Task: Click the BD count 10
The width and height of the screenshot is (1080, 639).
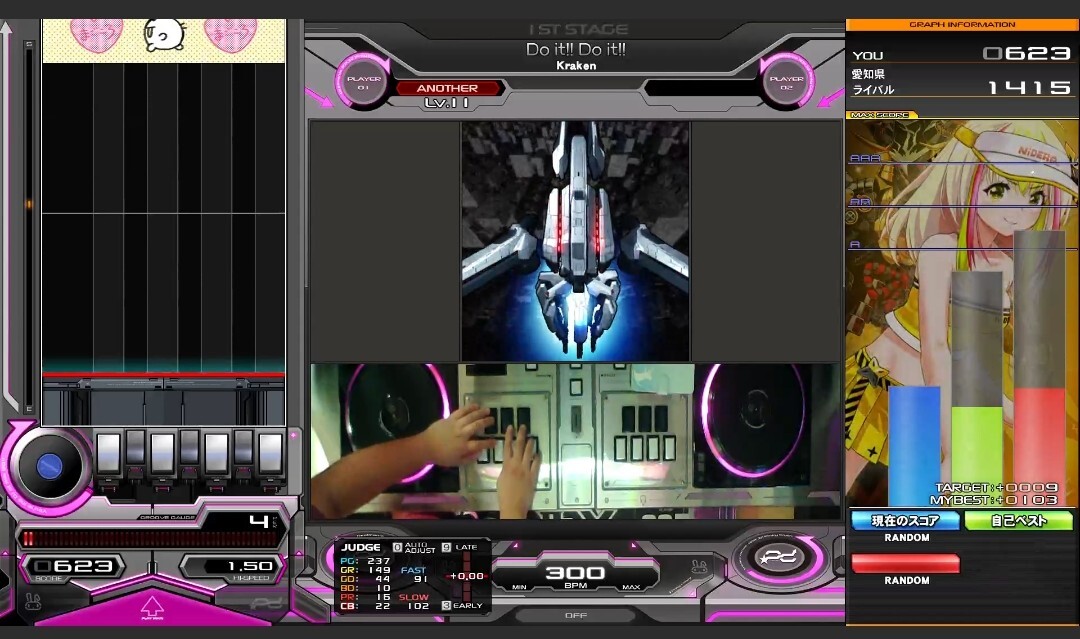Action: point(384,588)
